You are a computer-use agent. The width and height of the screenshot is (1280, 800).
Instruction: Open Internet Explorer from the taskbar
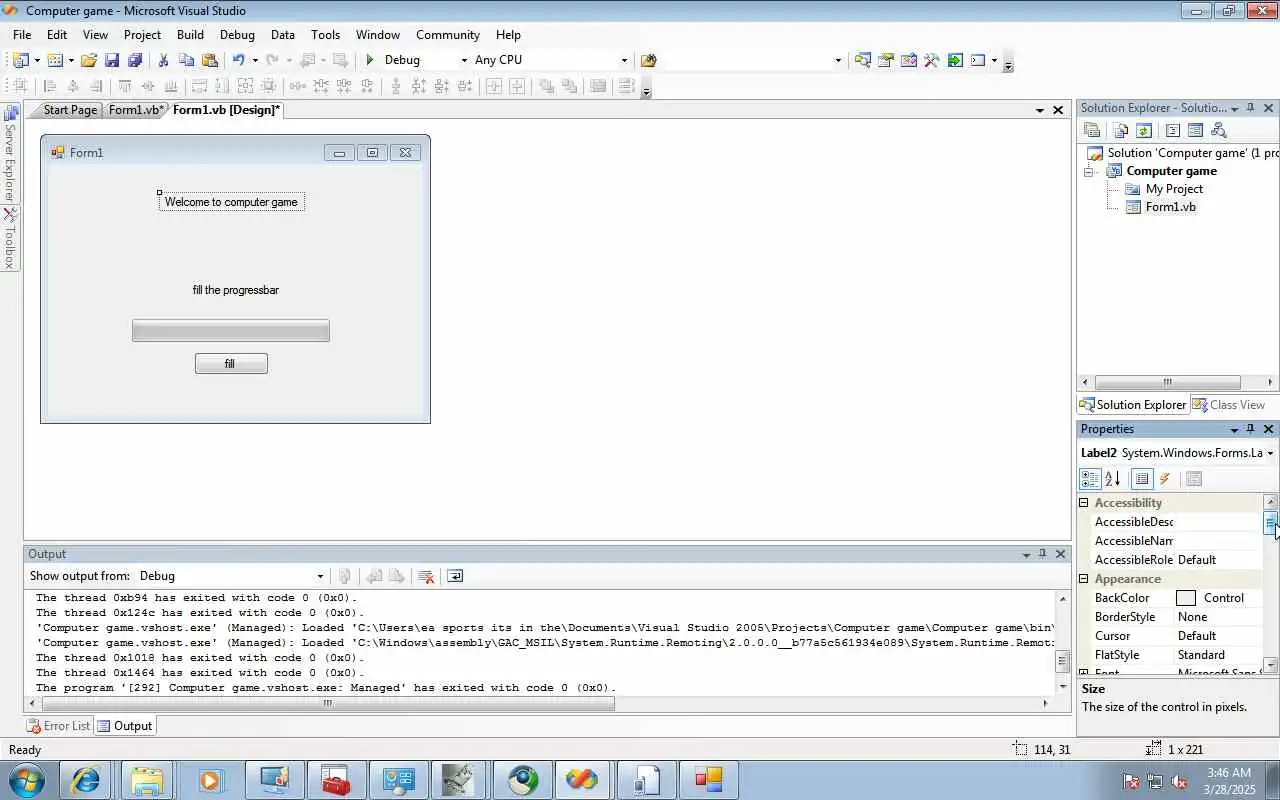click(x=86, y=780)
